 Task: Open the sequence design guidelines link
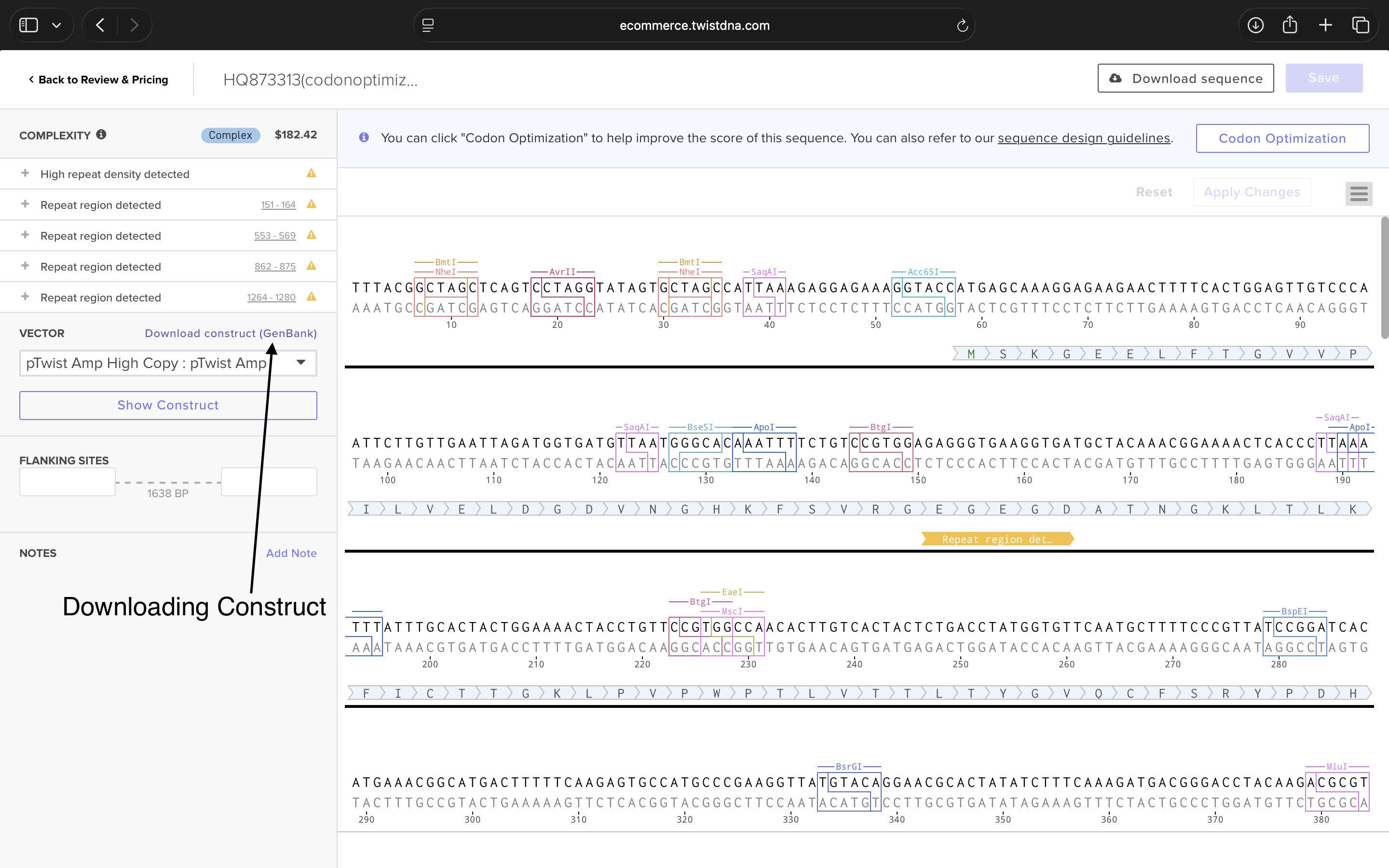[x=1083, y=138]
